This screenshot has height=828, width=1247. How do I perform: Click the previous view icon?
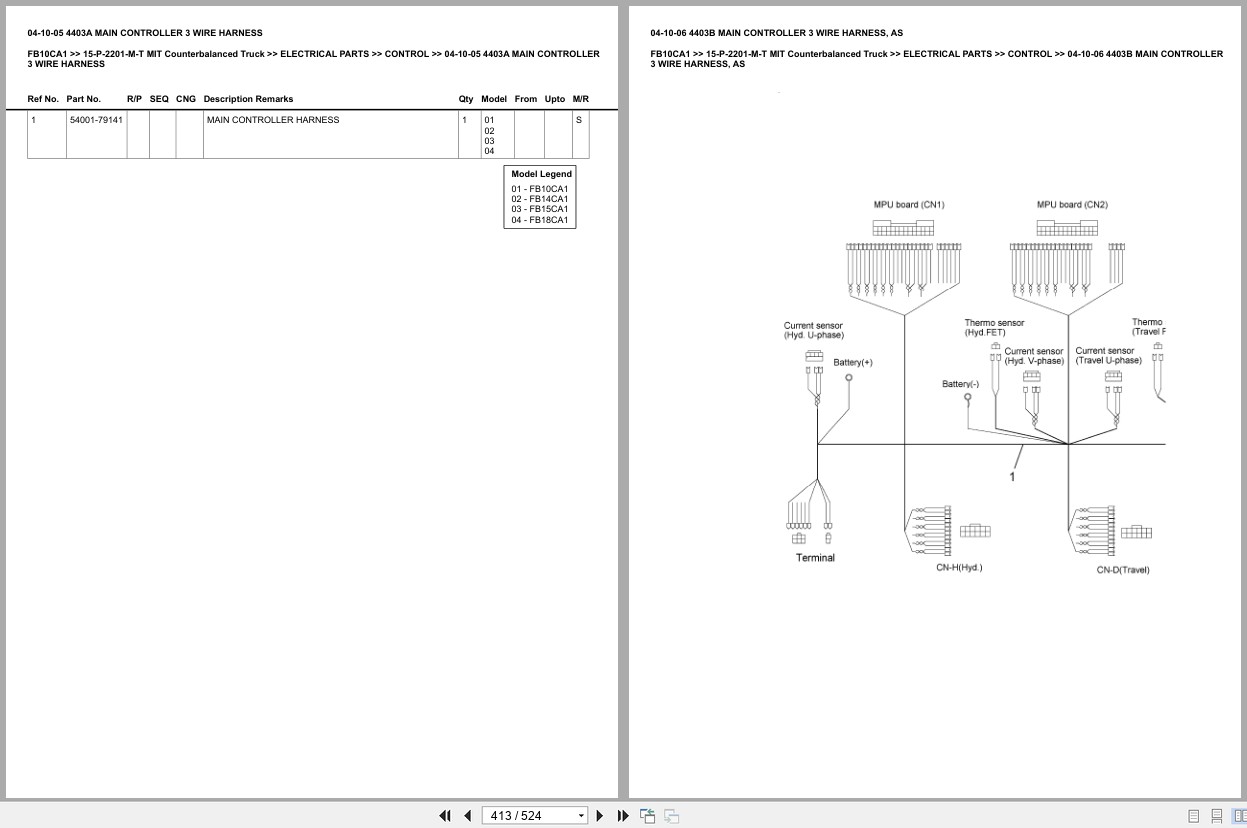648,816
